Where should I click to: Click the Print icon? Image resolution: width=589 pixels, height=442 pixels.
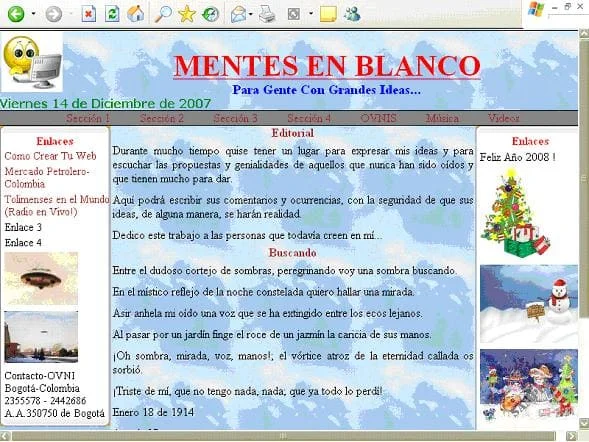tap(267, 14)
